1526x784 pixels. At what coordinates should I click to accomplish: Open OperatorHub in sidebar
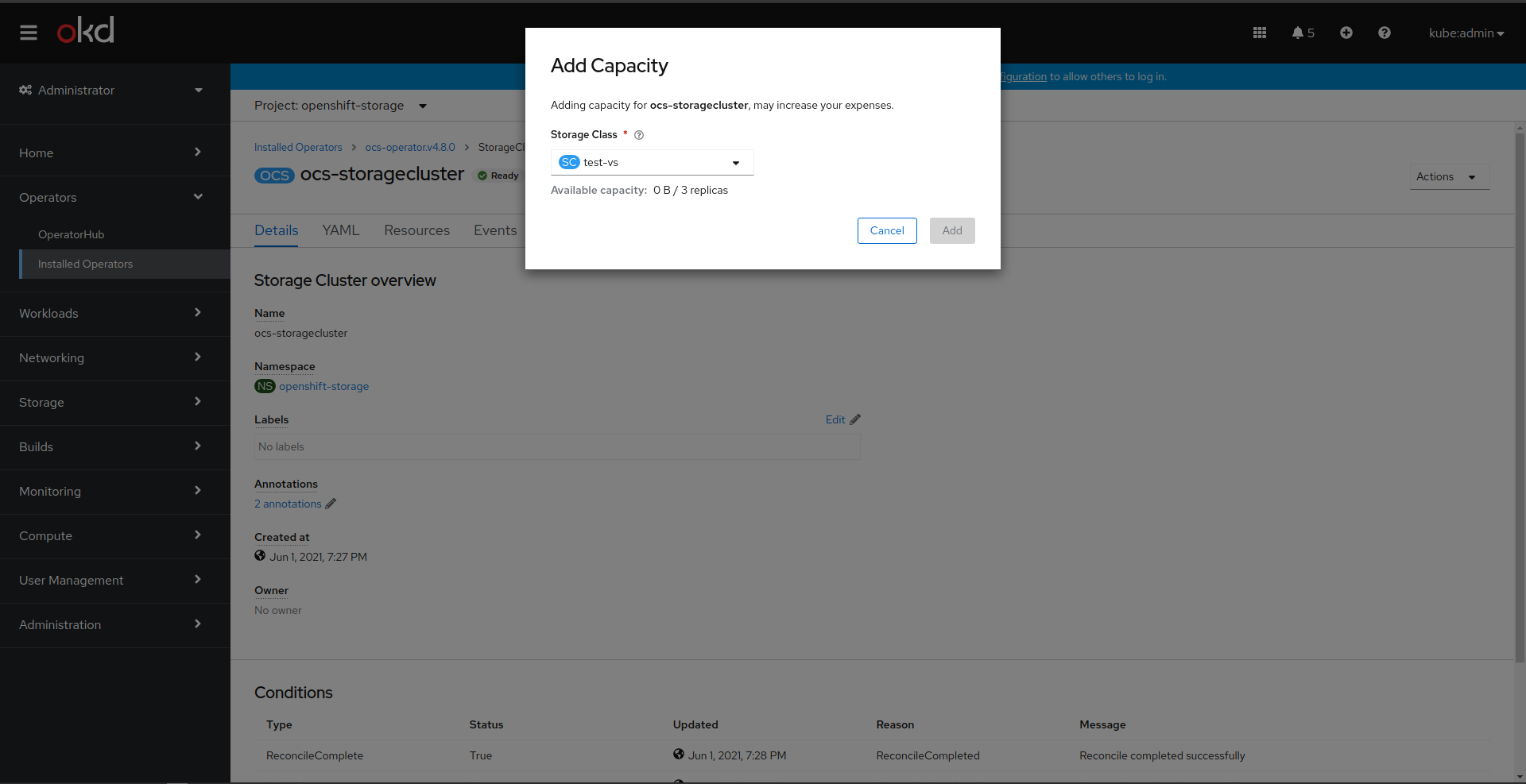point(72,234)
